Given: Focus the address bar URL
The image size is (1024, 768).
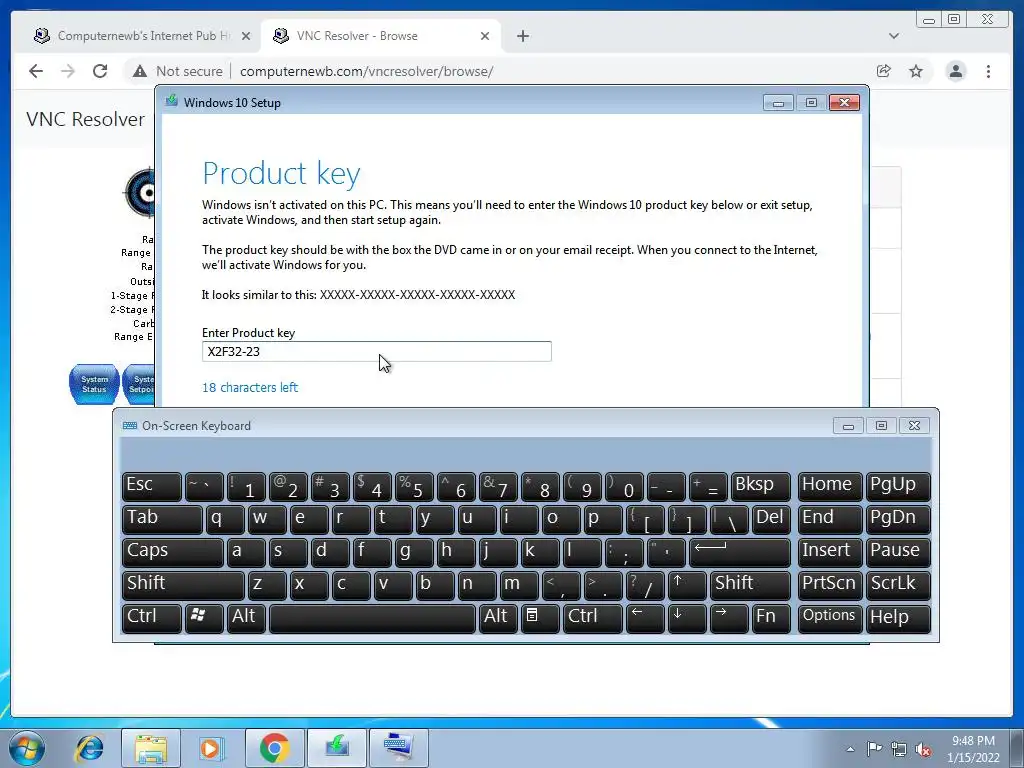Looking at the screenshot, I should pyautogui.click(x=366, y=71).
